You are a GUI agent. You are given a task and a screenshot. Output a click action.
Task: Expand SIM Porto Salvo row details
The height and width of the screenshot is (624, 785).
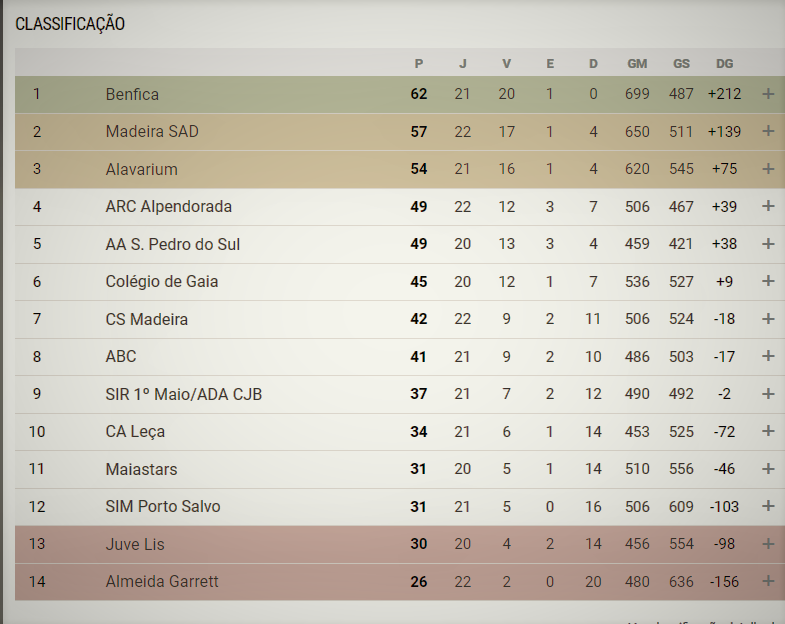pyautogui.click(x=768, y=506)
